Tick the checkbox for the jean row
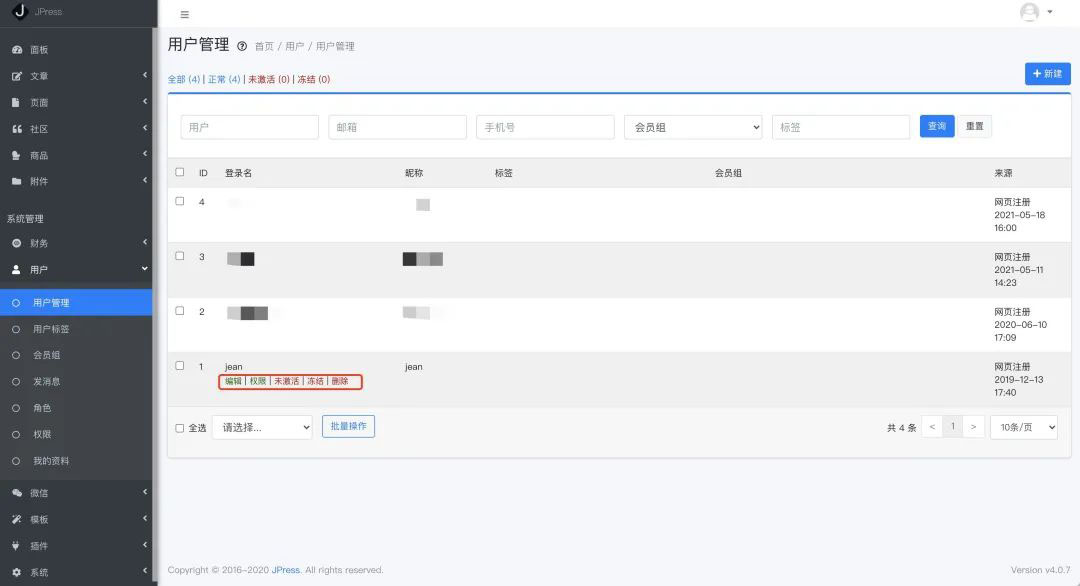The image size is (1080, 586). point(180,366)
